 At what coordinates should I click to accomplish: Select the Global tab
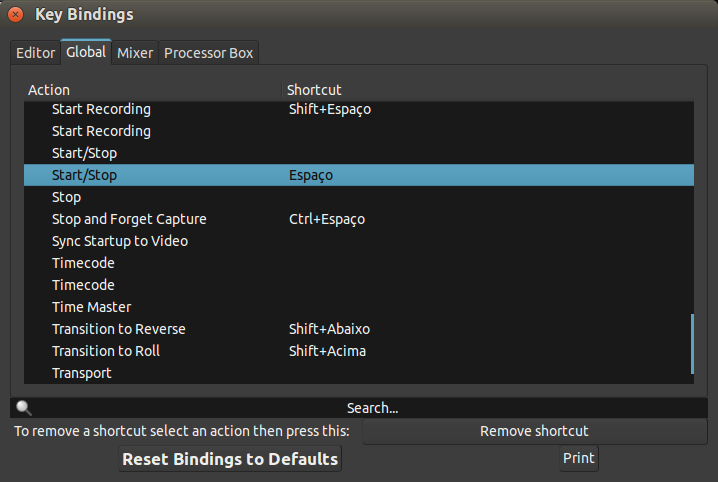86,52
